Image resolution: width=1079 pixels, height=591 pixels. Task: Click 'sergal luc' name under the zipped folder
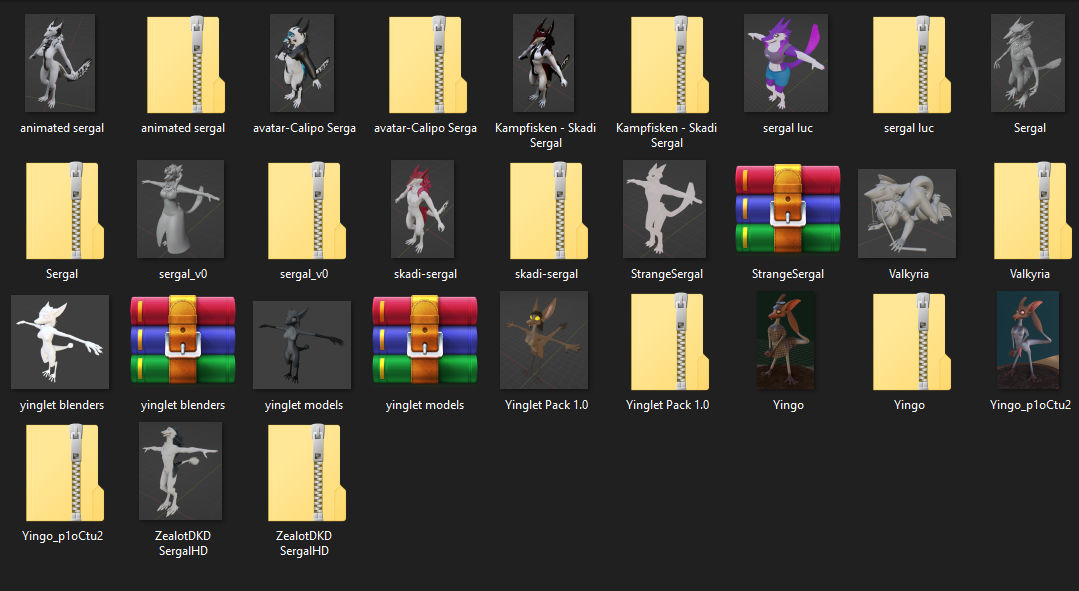click(x=909, y=128)
